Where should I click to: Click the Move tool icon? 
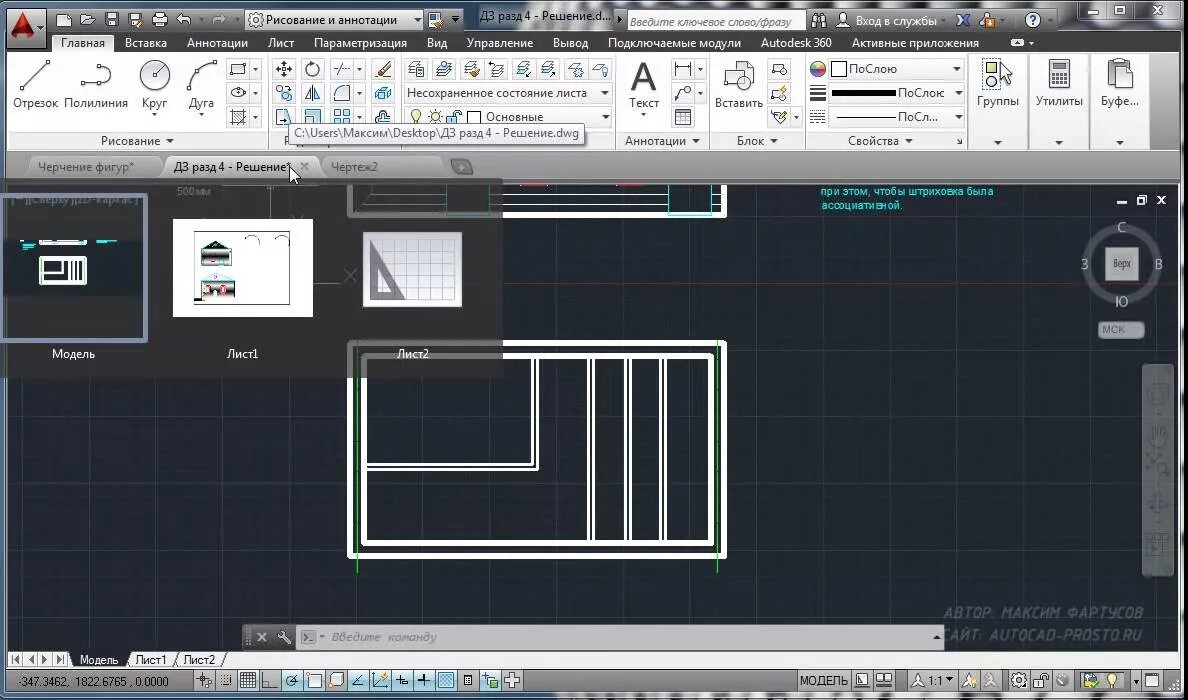(284, 70)
